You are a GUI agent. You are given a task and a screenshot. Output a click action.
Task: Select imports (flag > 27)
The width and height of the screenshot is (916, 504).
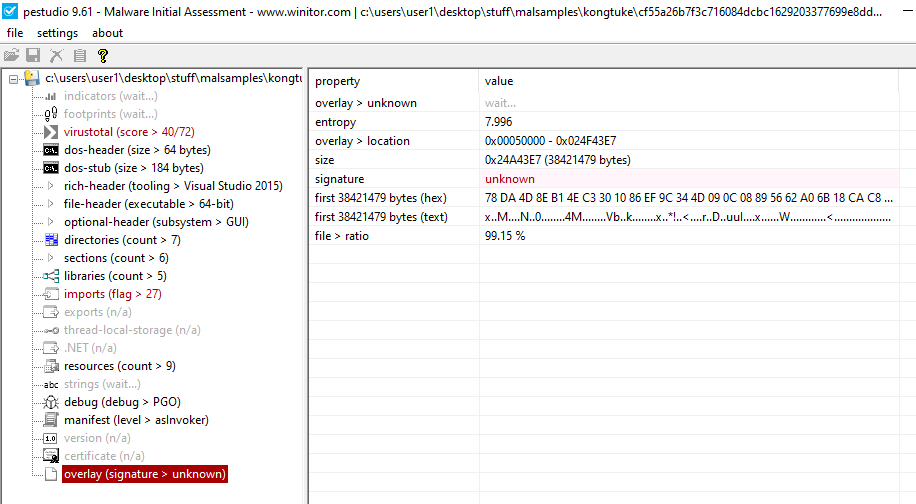point(113,294)
